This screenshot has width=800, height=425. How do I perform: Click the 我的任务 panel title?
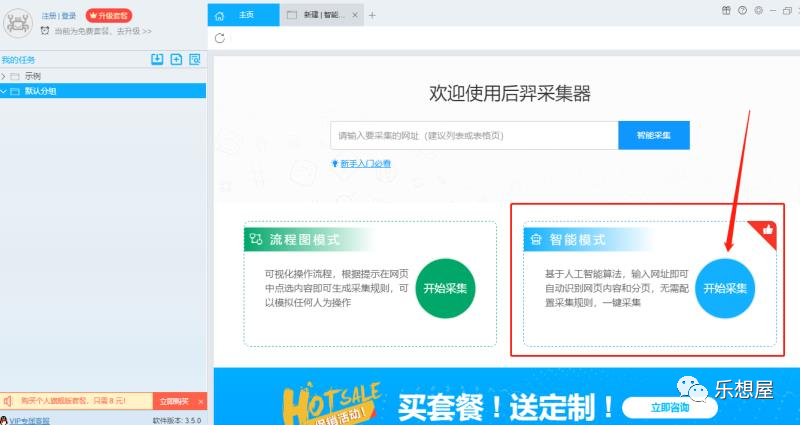point(18,60)
